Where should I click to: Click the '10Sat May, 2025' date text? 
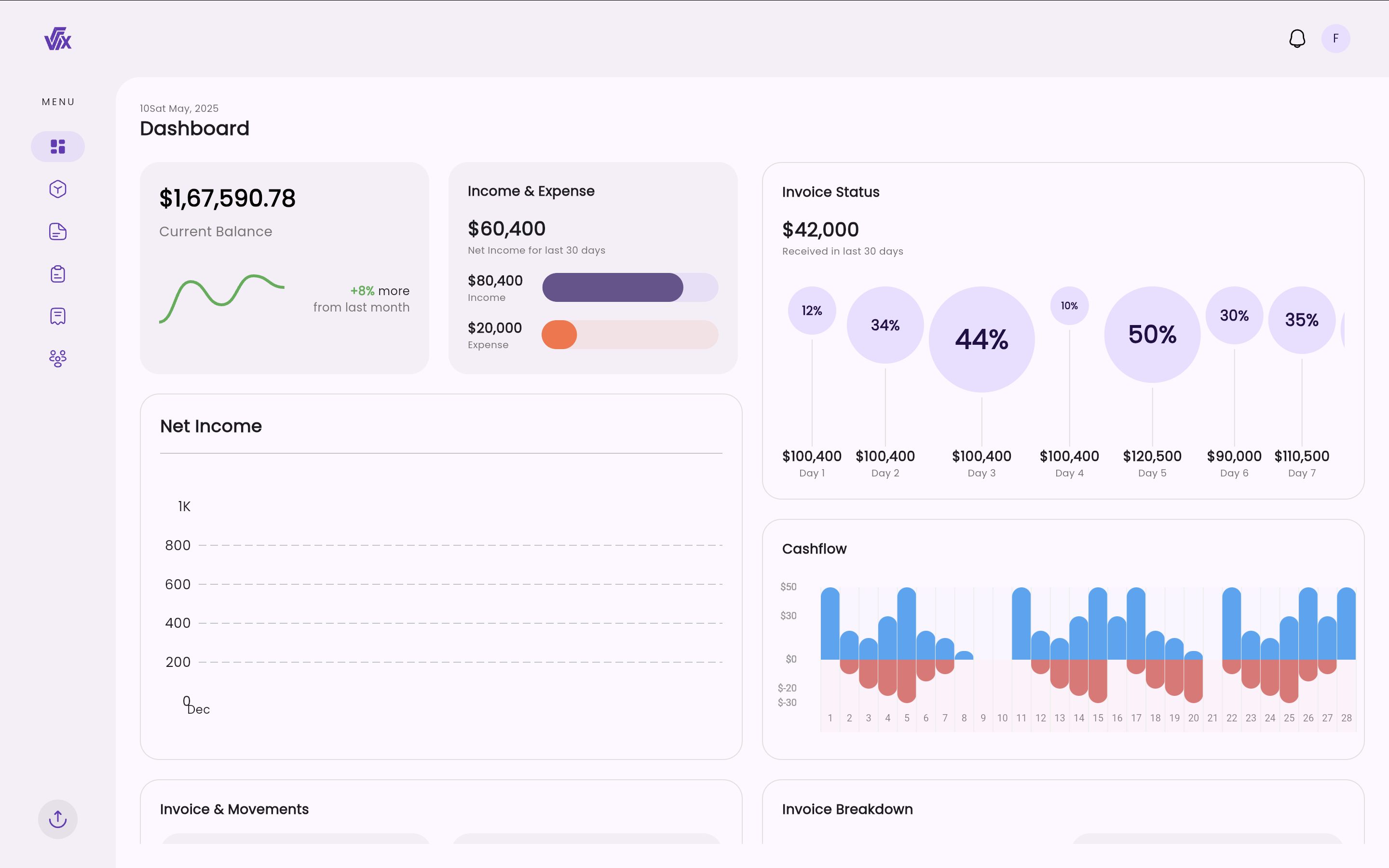[x=179, y=108]
